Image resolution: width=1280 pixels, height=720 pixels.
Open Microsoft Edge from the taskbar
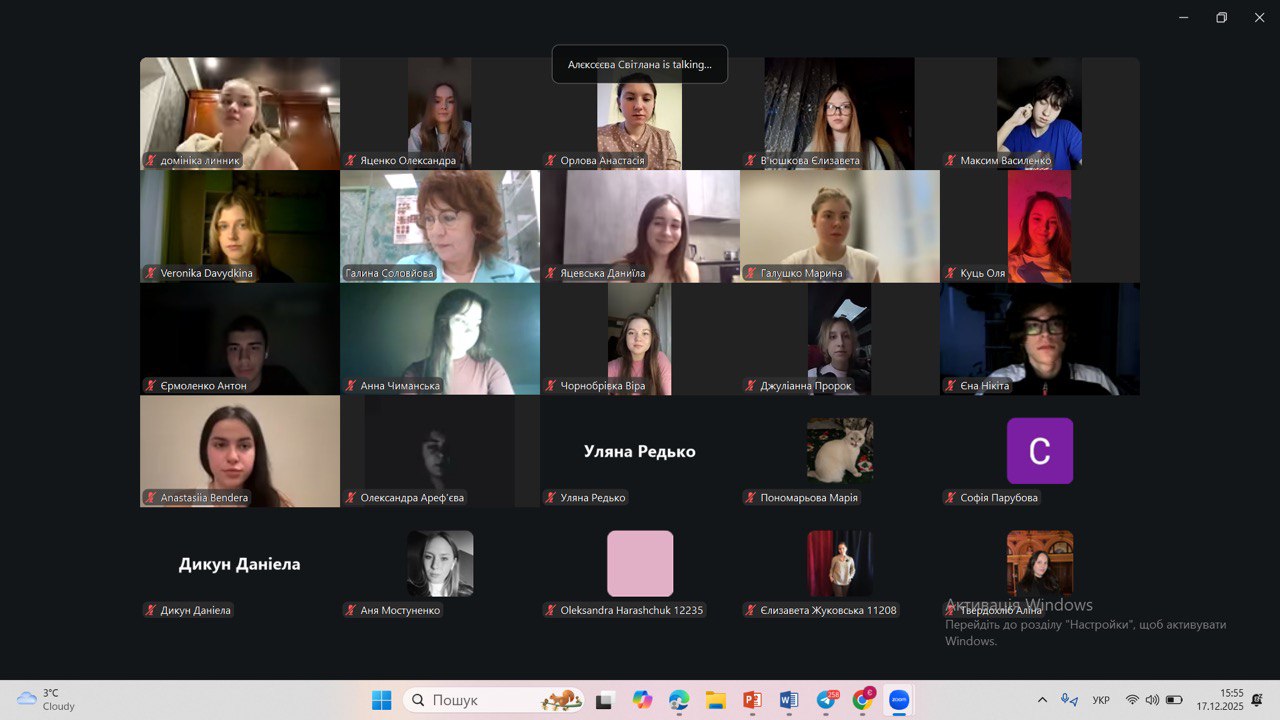(679, 700)
